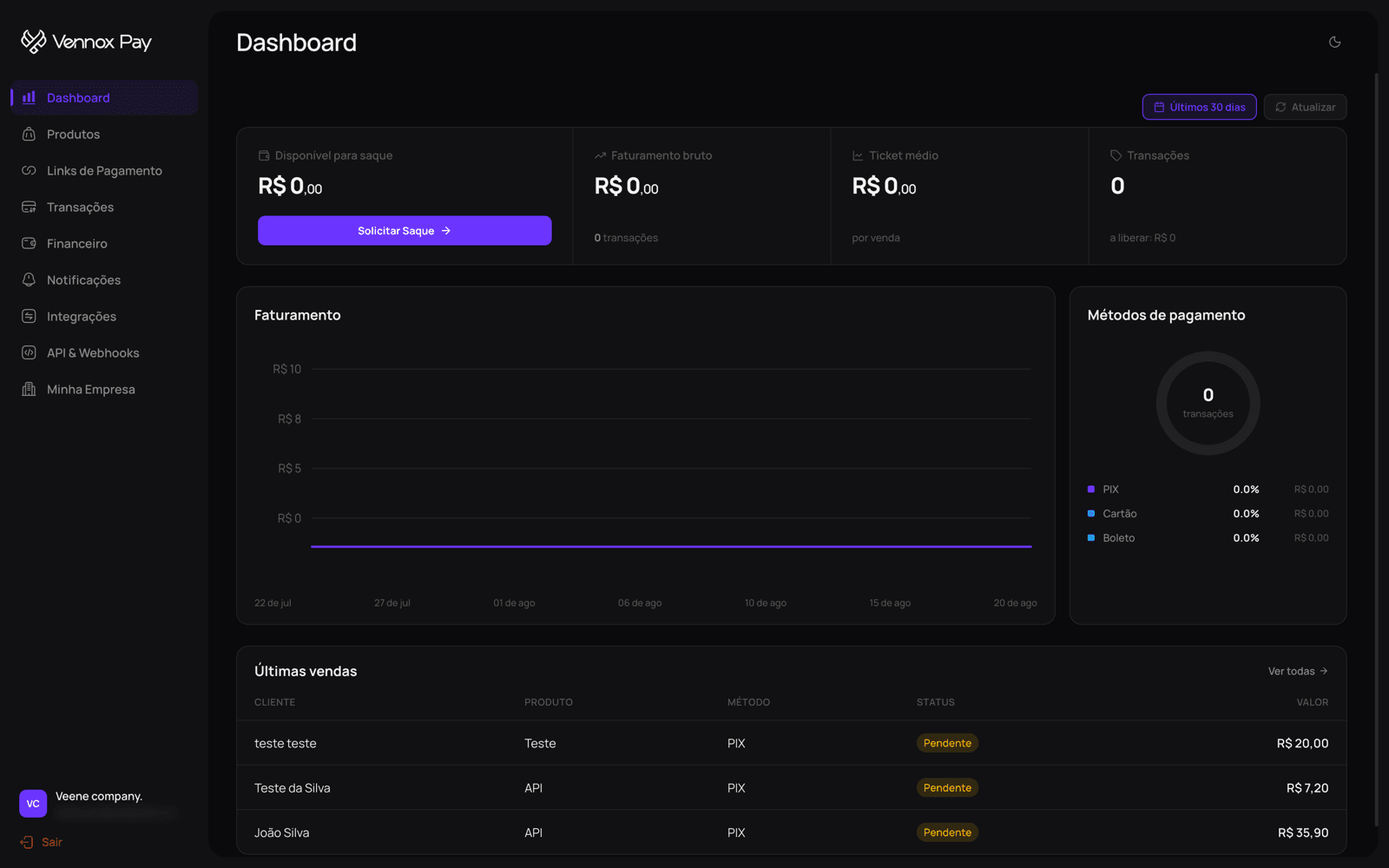This screenshot has width=1389, height=868.
Task: Click the Métodos de pagamento heading
Action: click(1166, 315)
